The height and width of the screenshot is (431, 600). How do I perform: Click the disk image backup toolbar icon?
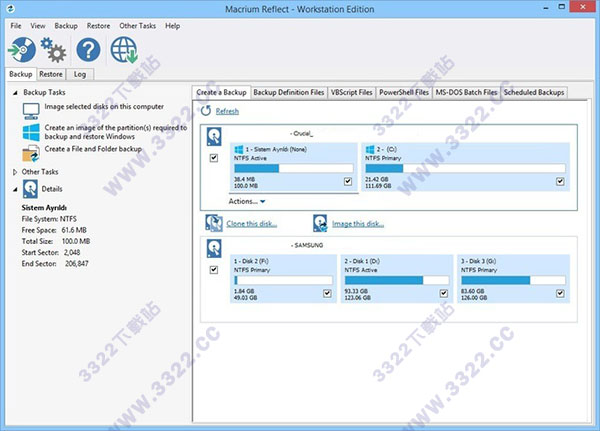click(22, 50)
